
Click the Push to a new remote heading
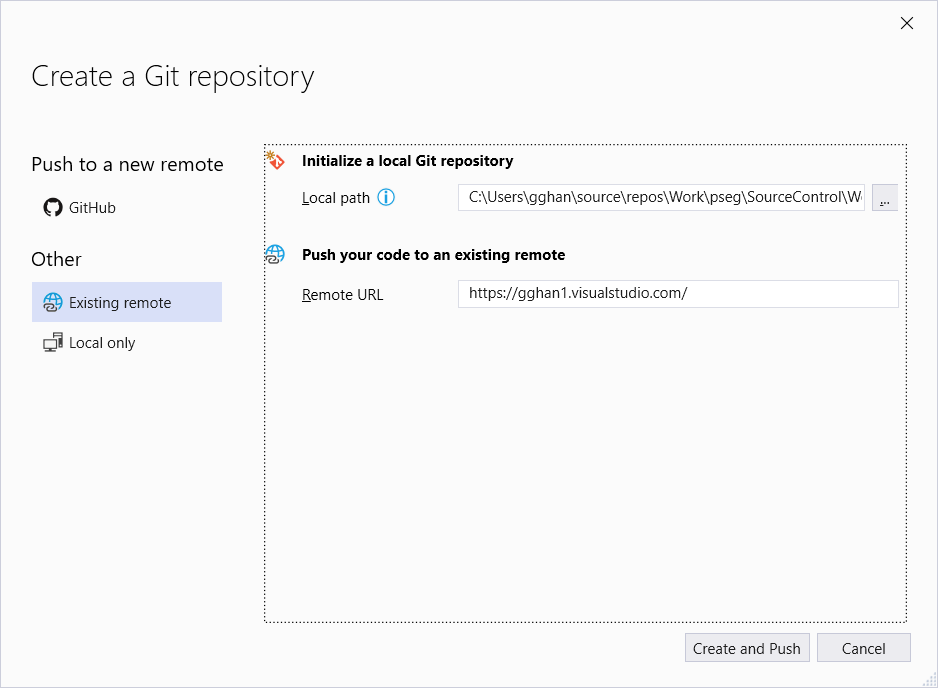coord(127,164)
